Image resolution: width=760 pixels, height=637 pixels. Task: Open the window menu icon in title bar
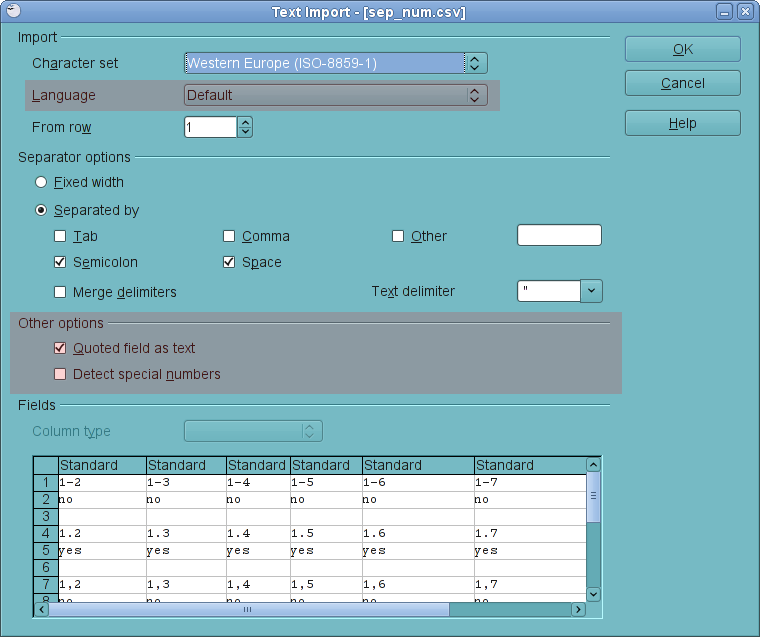12,12
